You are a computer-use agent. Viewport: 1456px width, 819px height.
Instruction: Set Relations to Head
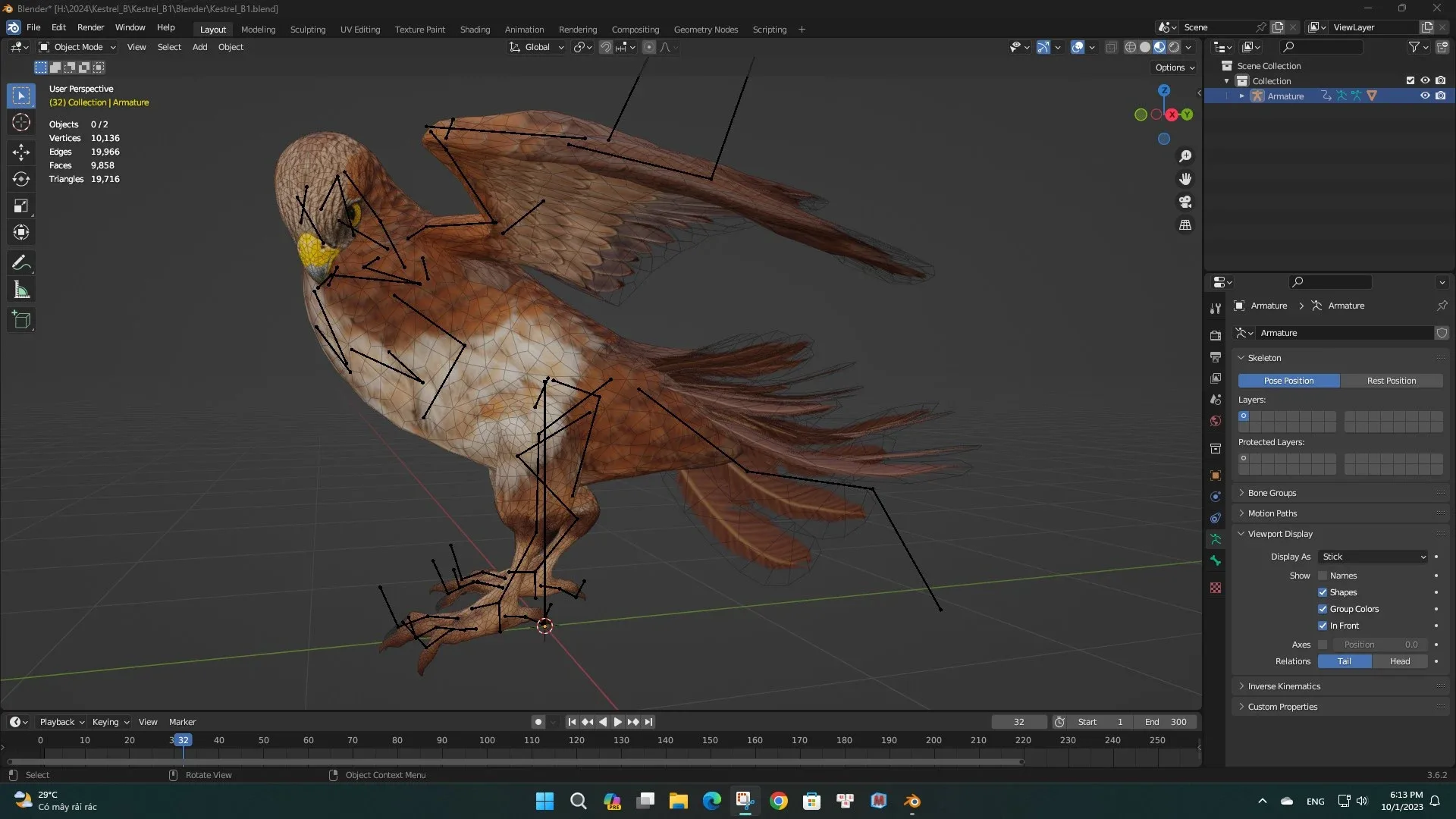tap(1400, 661)
